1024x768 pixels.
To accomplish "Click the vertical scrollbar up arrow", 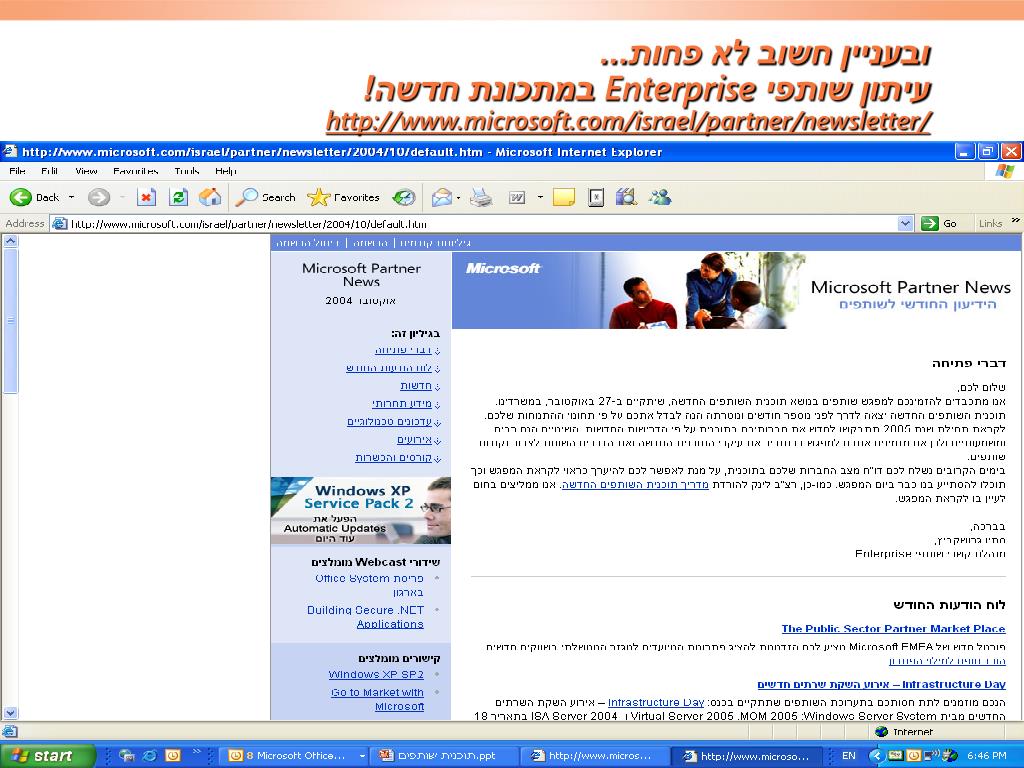I will (x=10, y=241).
